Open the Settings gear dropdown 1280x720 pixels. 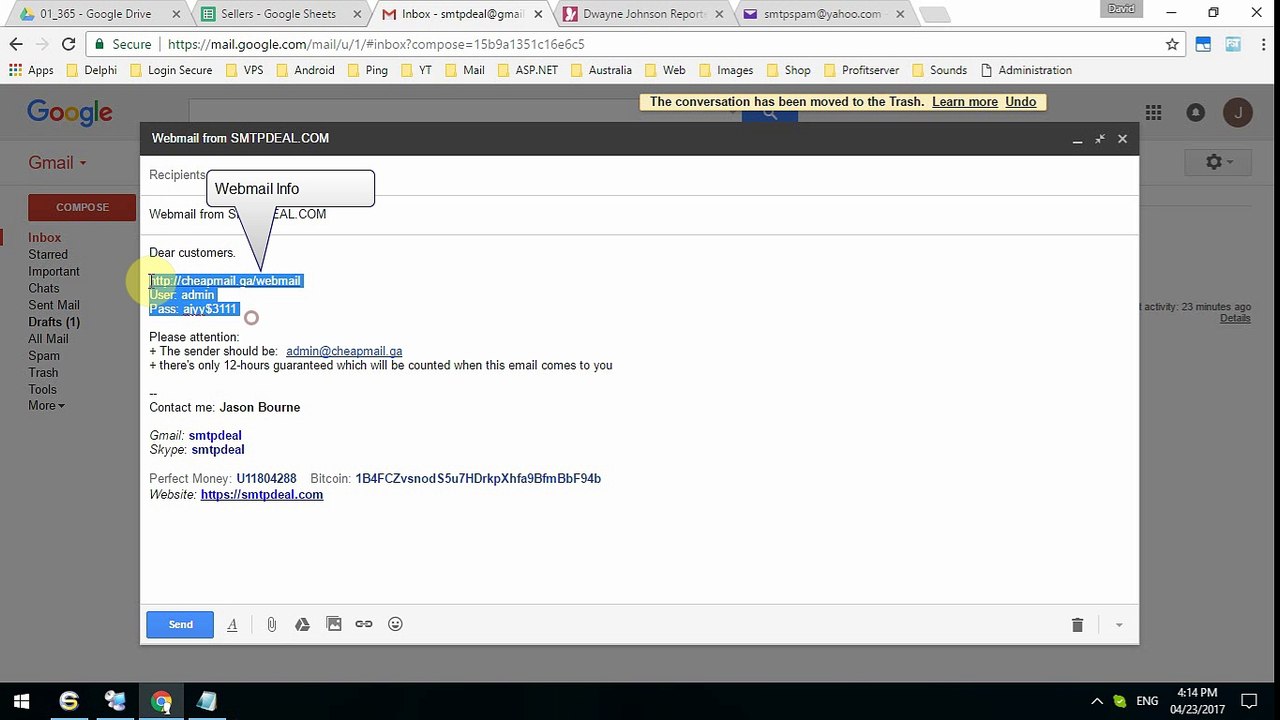pos(1218,162)
